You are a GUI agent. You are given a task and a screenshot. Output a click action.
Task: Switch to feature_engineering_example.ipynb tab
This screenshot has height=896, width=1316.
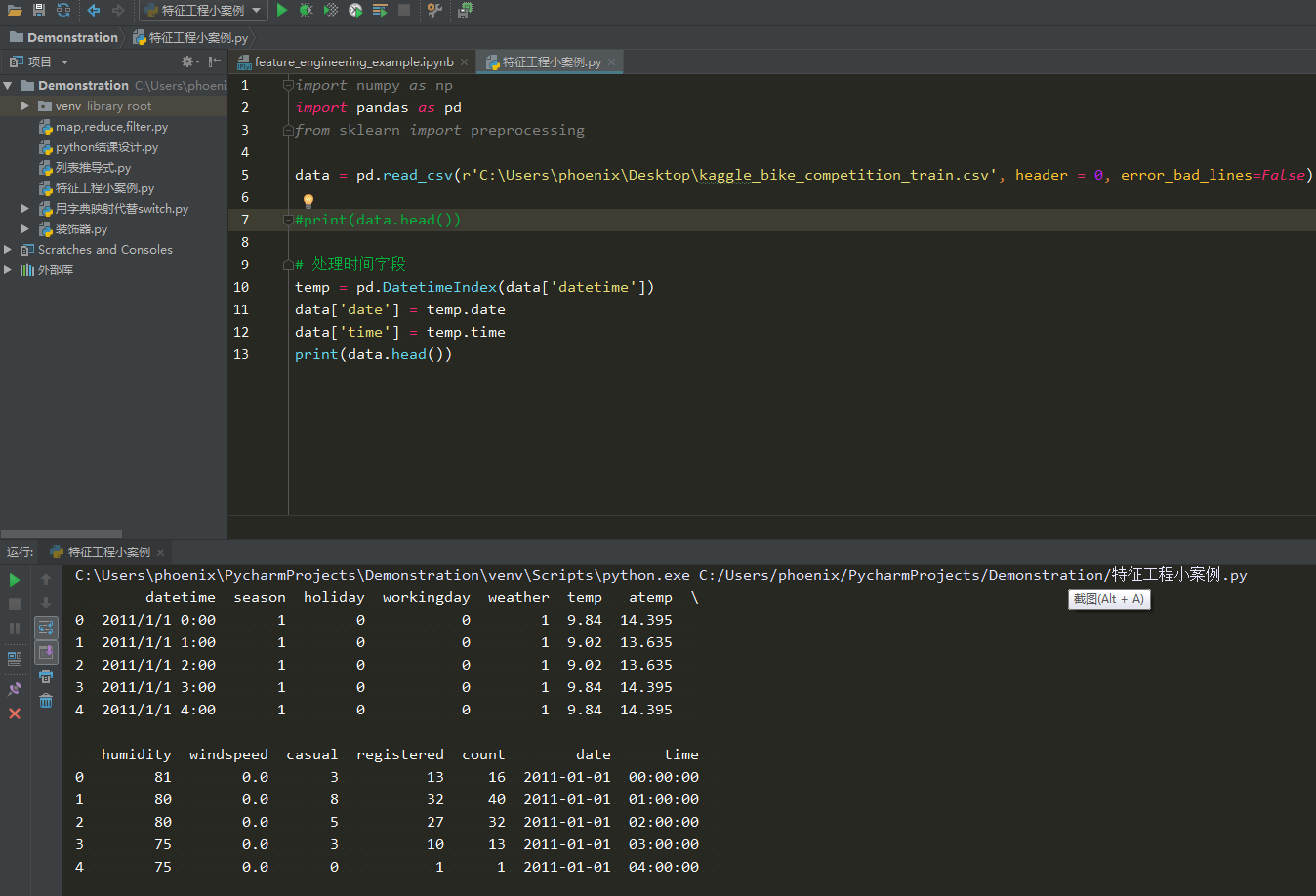[x=353, y=62]
